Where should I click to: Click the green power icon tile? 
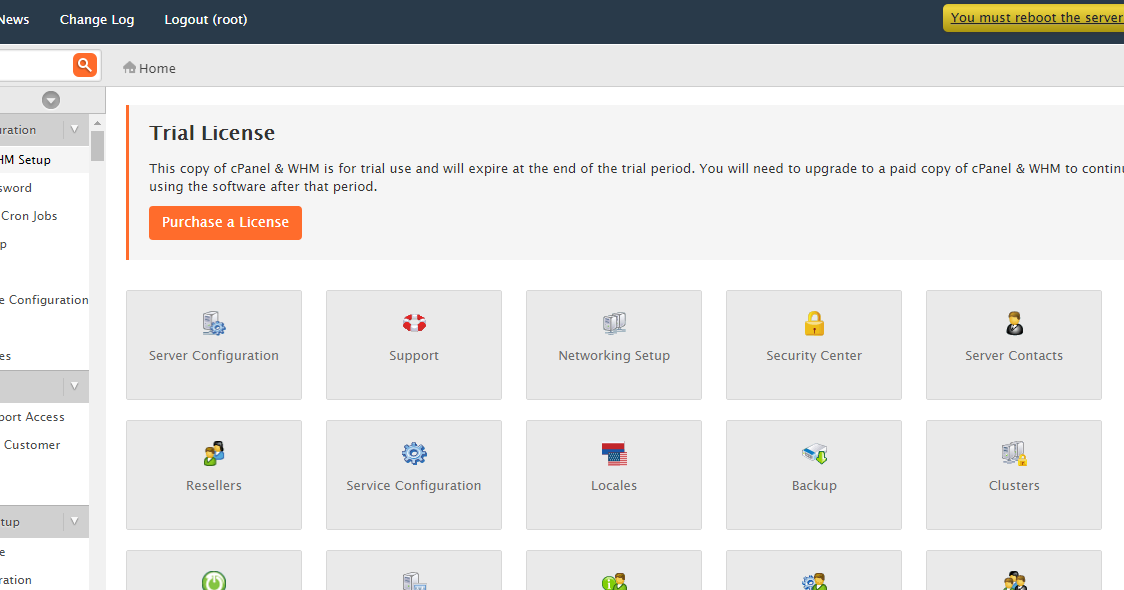[x=214, y=571]
